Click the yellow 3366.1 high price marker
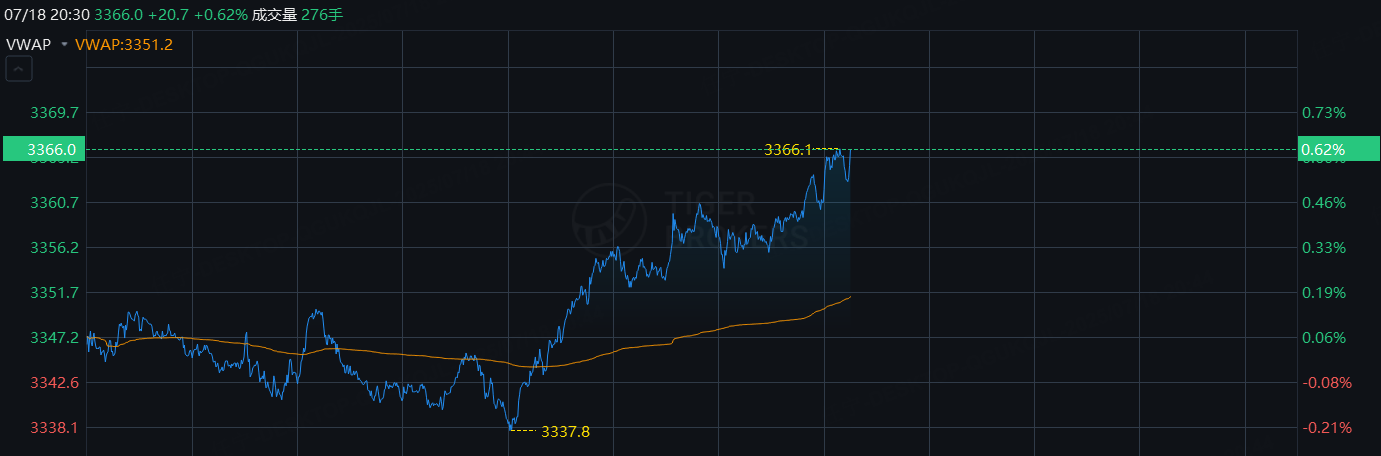 [x=788, y=149]
